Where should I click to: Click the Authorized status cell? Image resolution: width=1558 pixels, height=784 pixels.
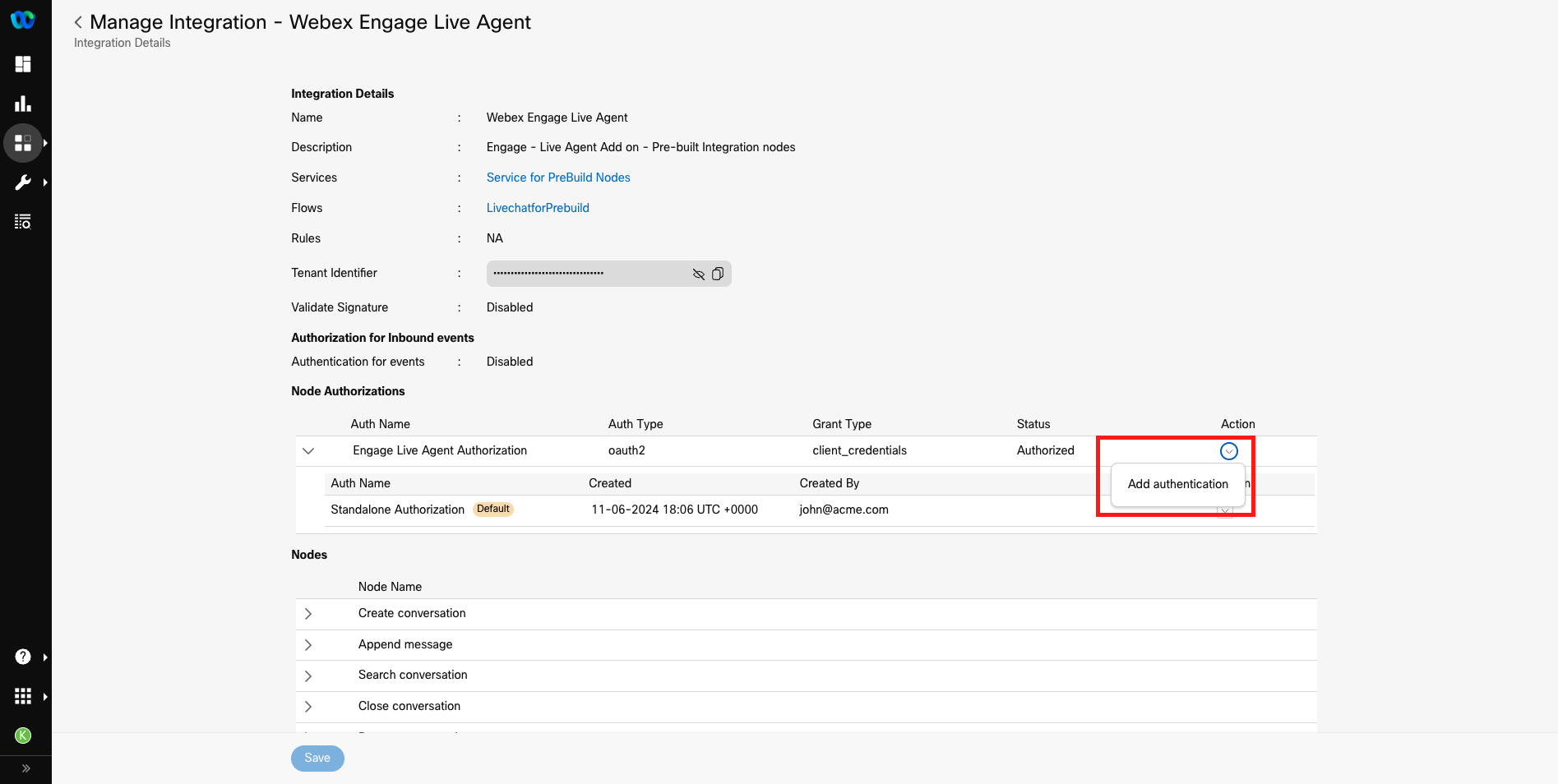1045,450
